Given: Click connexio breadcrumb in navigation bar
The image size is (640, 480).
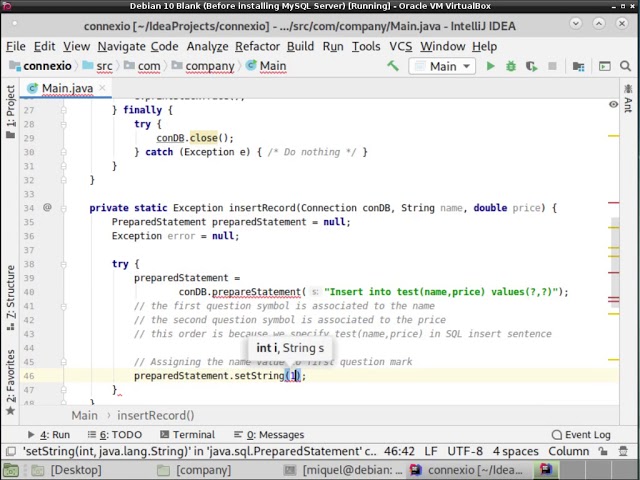Looking at the screenshot, I should tap(40, 66).
